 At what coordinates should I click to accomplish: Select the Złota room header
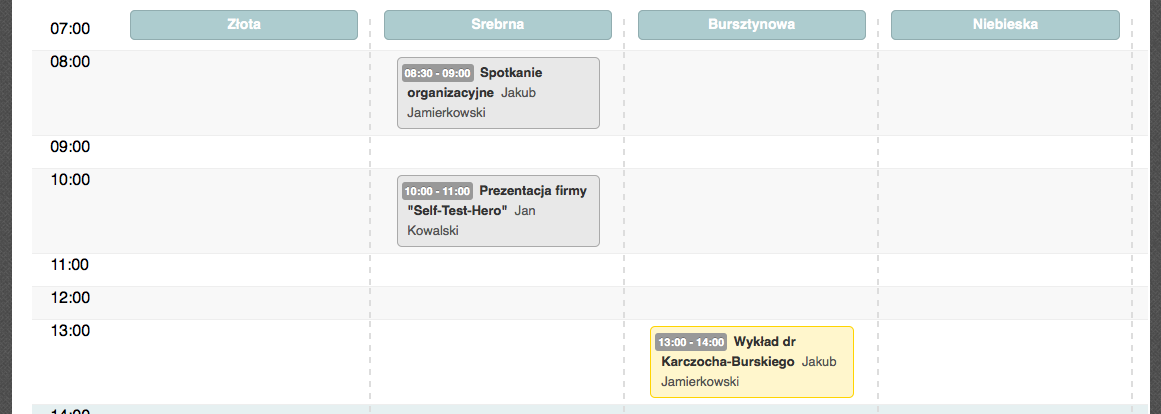244,24
